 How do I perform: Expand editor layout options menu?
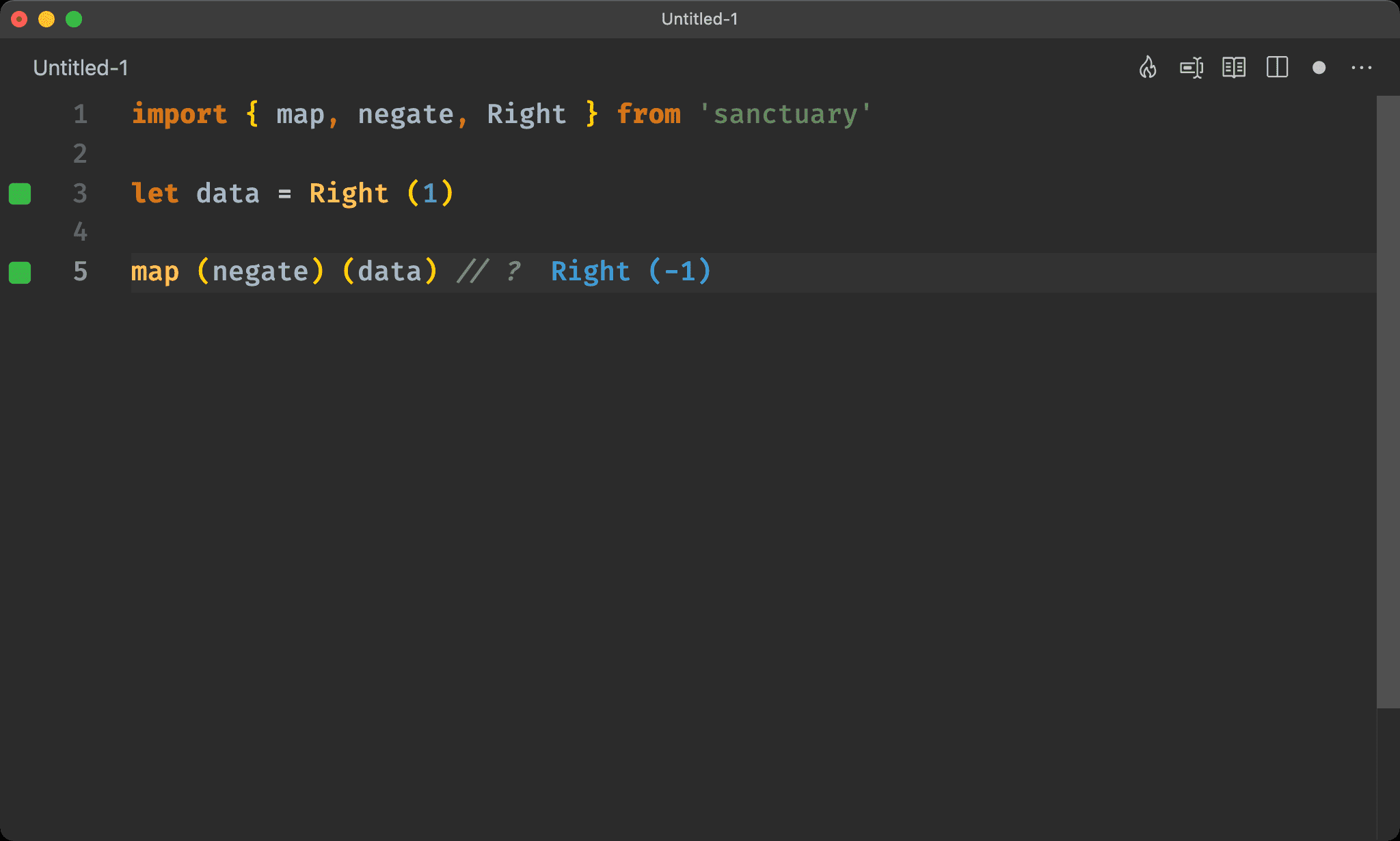pos(1277,67)
